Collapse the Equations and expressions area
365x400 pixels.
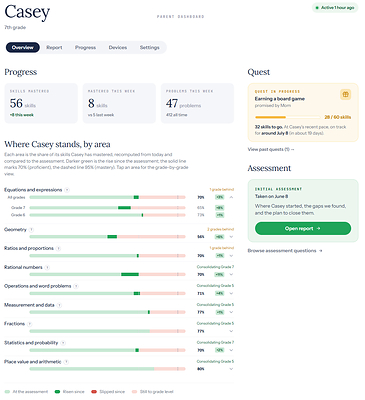coord(231,197)
